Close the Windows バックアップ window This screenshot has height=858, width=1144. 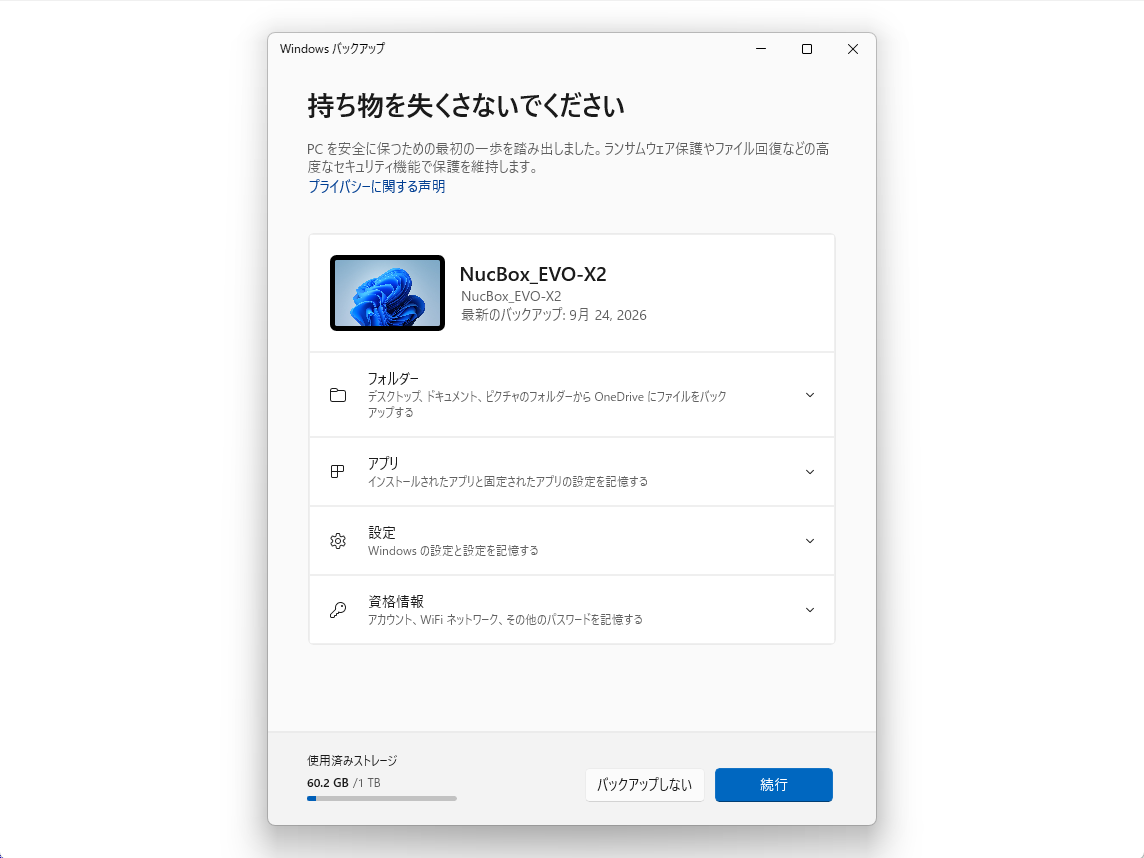click(x=853, y=49)
